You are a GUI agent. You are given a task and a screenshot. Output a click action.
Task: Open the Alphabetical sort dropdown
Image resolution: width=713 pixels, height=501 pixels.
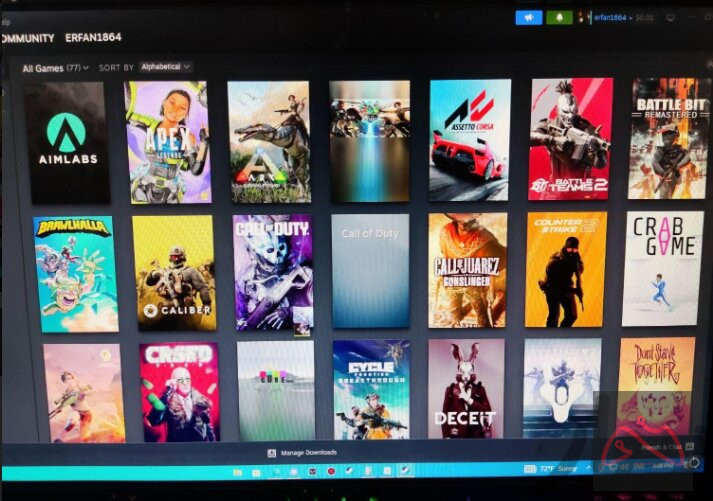[x=165, y=67]
